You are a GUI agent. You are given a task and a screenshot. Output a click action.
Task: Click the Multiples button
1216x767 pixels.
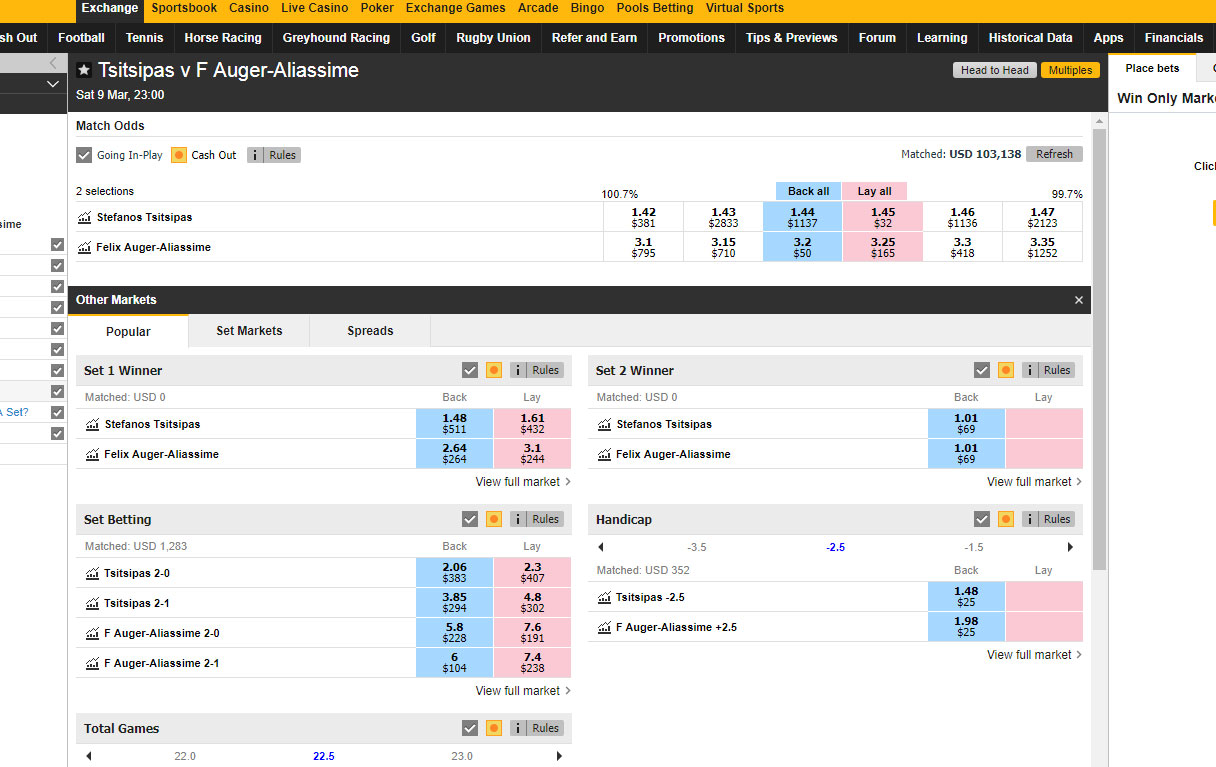click(1070, 70)
